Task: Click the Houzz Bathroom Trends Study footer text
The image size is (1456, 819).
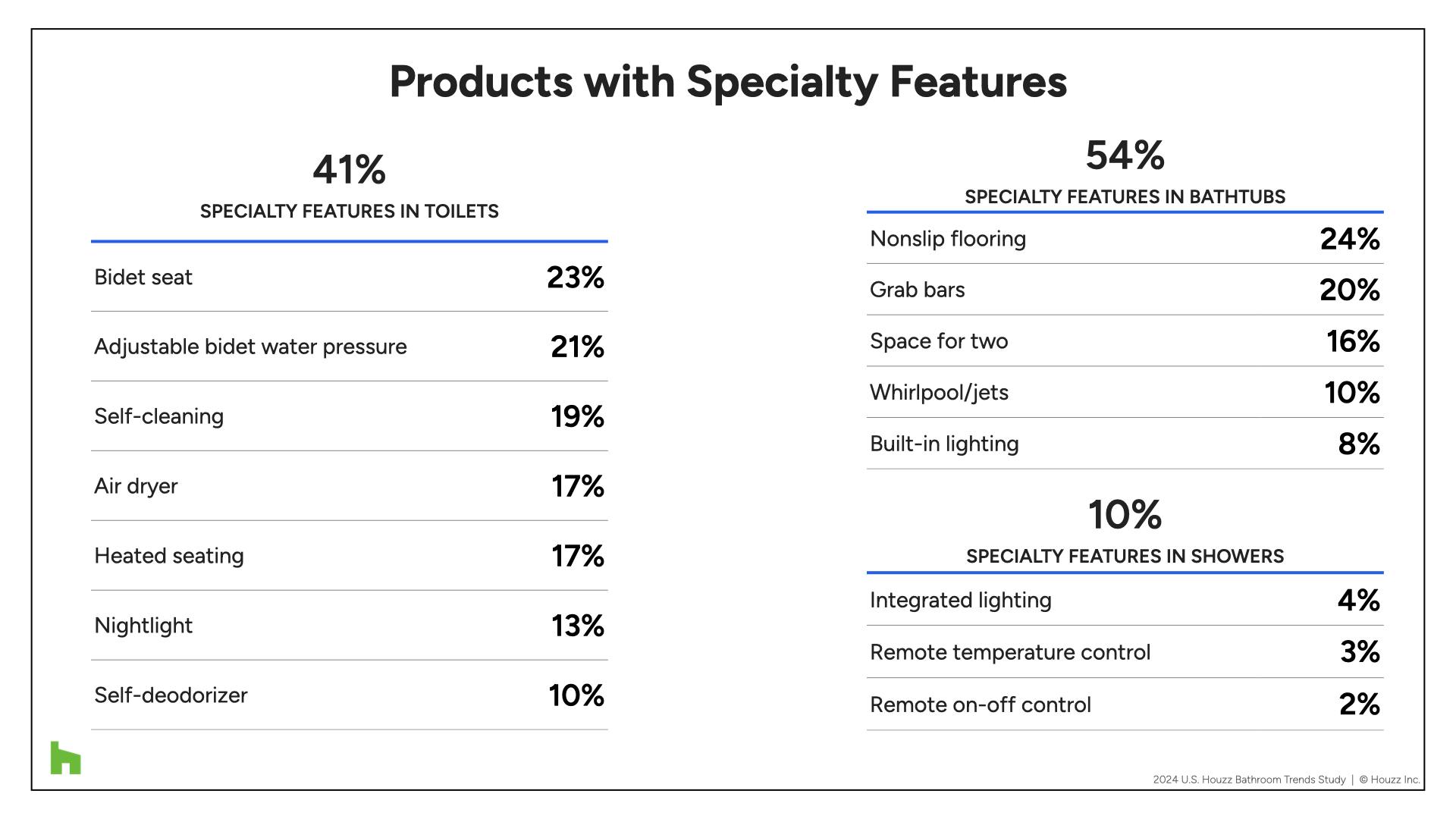Action: tap(1249, 780)
